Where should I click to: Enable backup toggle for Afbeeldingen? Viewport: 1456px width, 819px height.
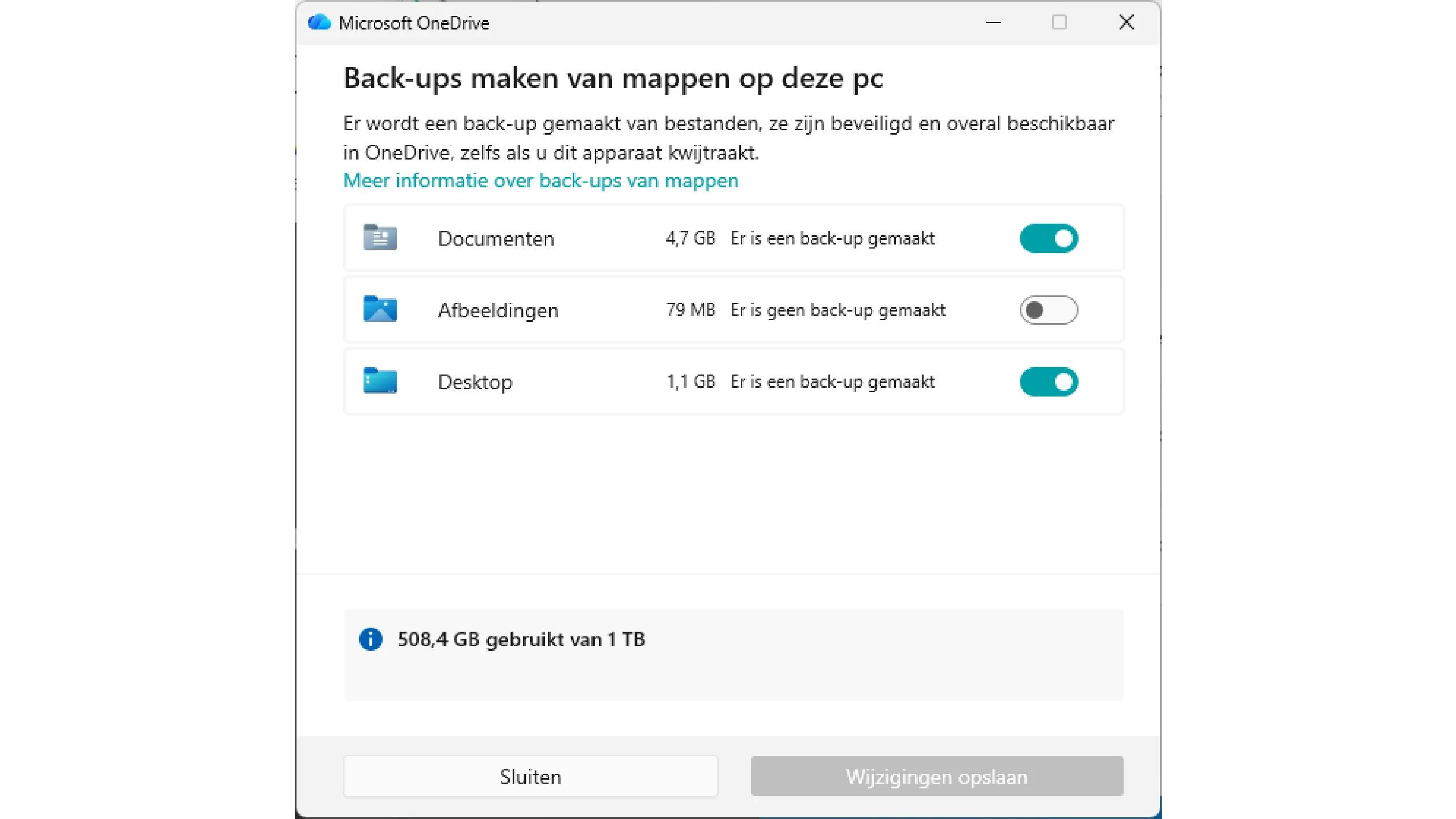pos(1049,310)
